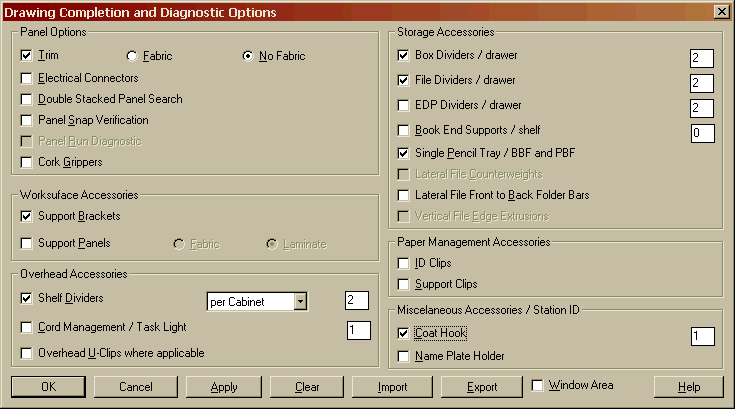
Task: Click the Export button
Action: click(x=482, y=387)
